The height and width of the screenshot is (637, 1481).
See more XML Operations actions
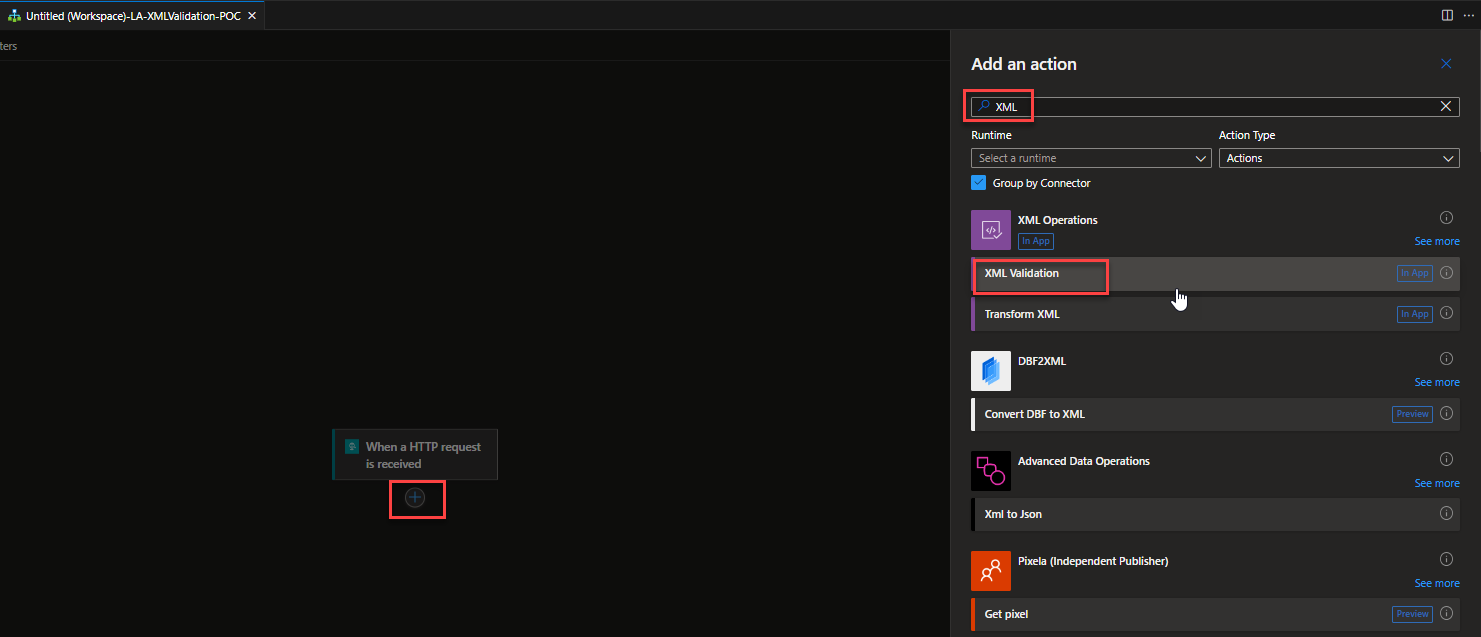(x=1436, y=241)
